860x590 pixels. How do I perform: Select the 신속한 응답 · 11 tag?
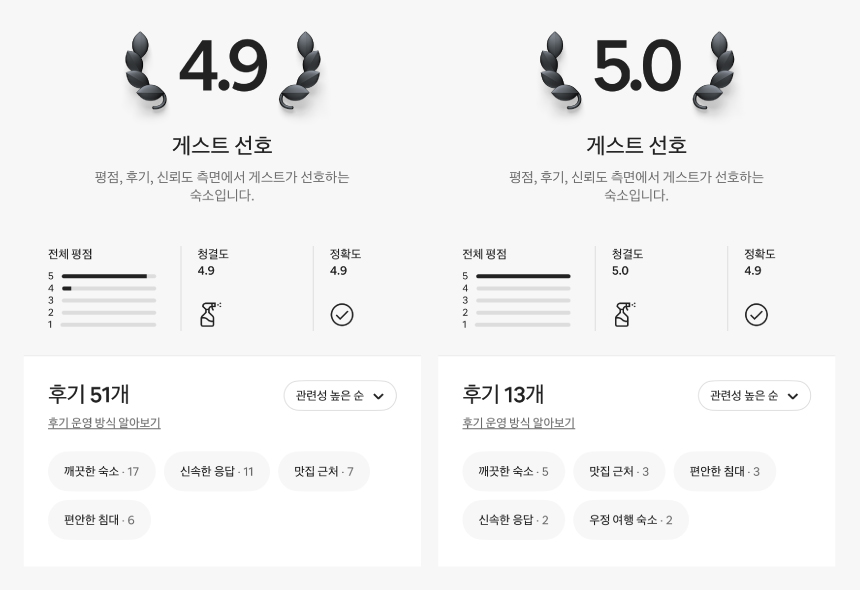217,471
